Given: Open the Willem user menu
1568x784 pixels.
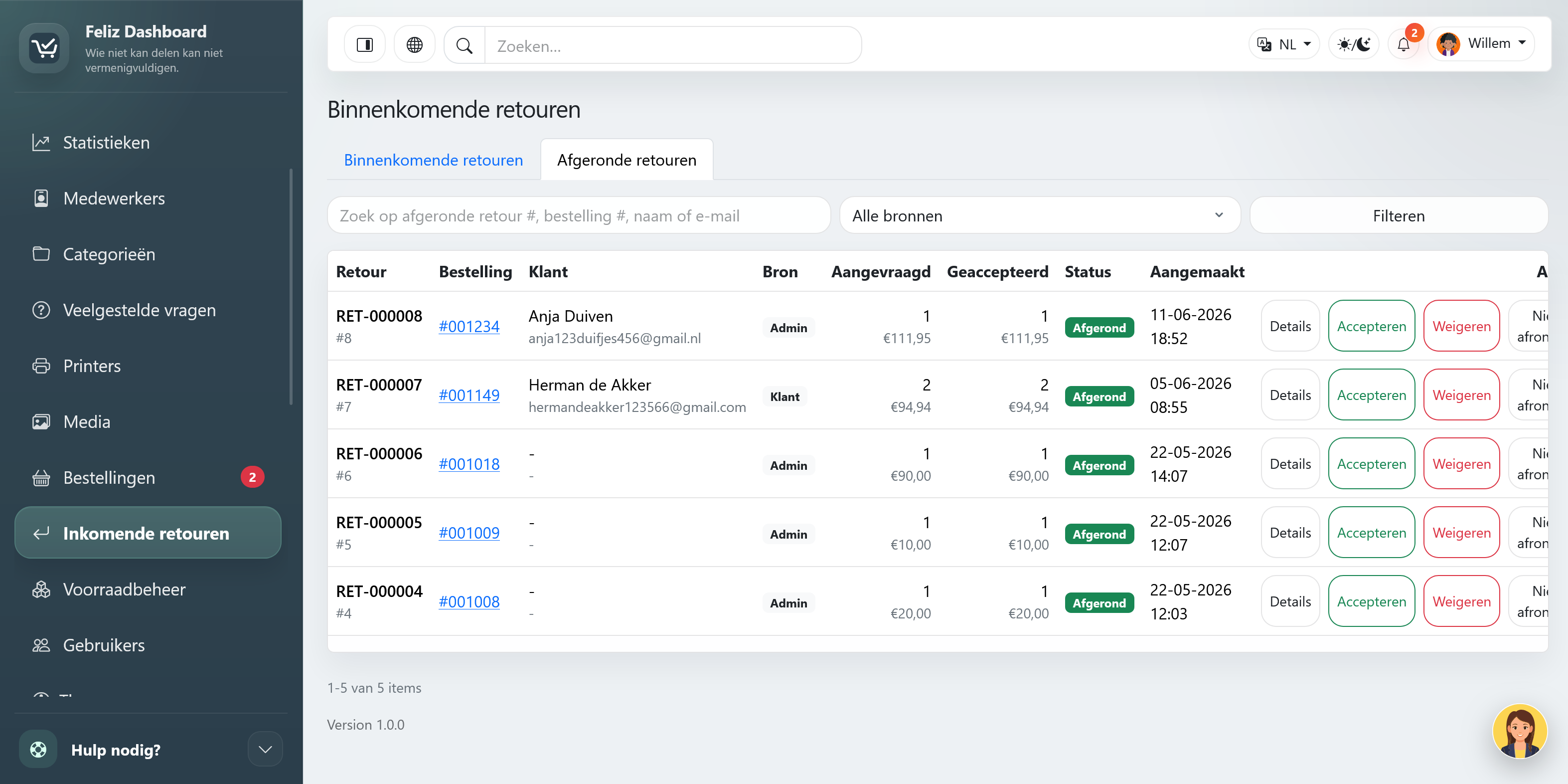Looking at the screenshot, I should pos(1481,44).
